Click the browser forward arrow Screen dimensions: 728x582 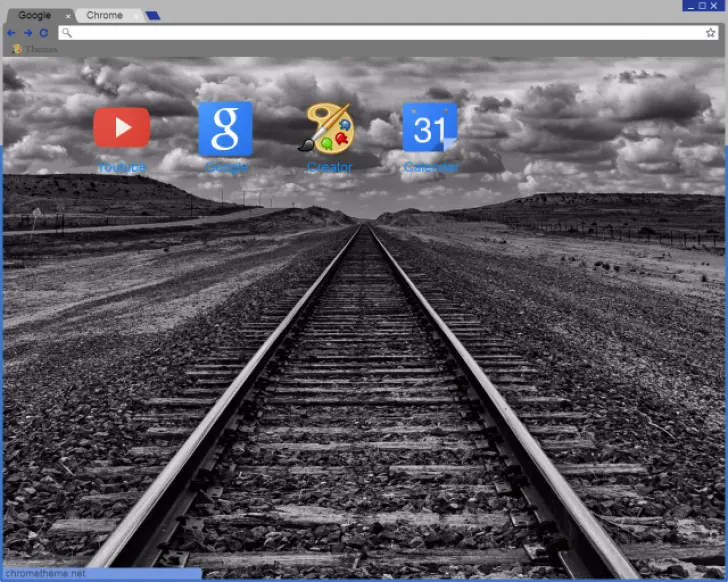click(x=28, y=33)
